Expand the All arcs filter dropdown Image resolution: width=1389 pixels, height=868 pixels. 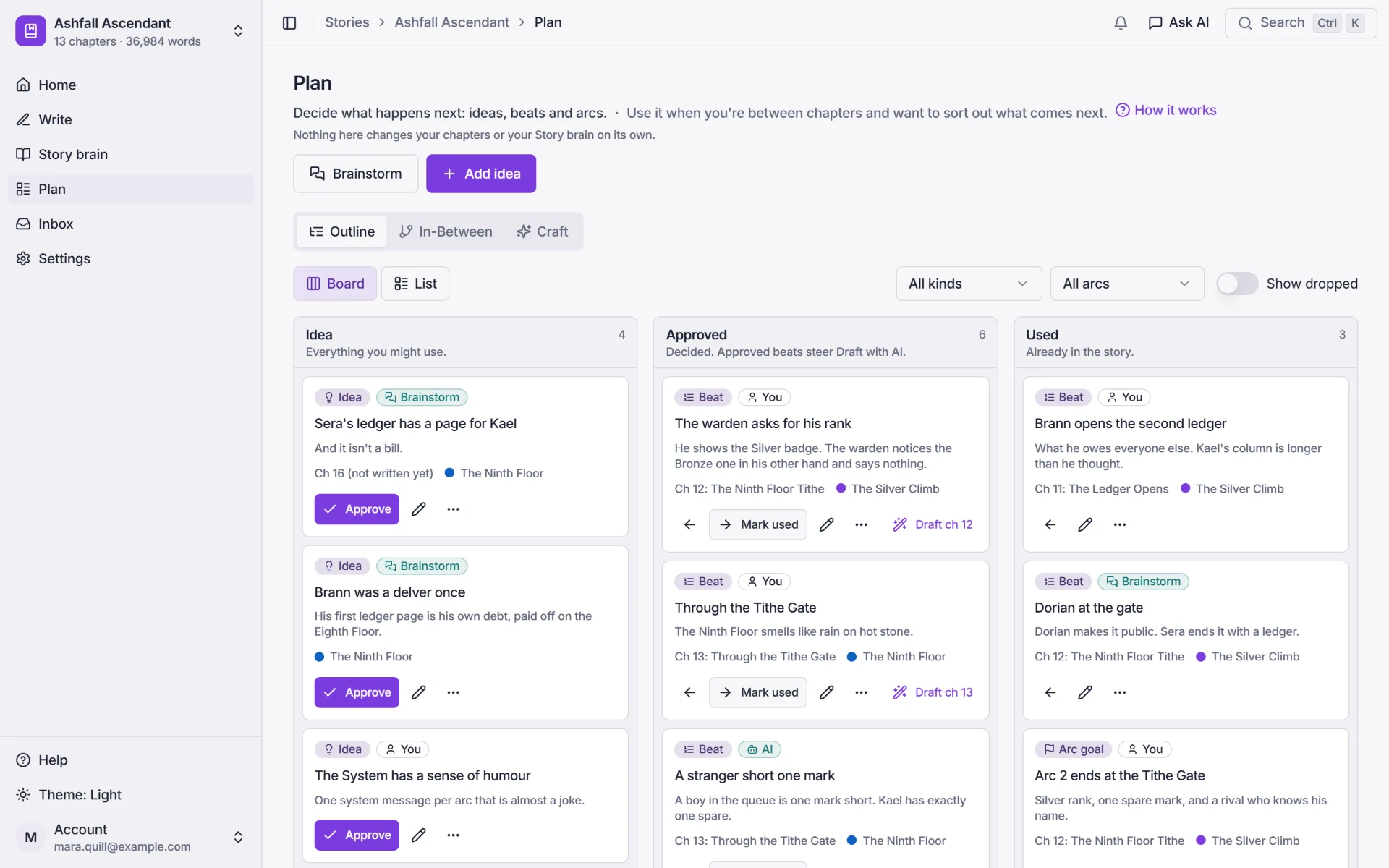1127,284
